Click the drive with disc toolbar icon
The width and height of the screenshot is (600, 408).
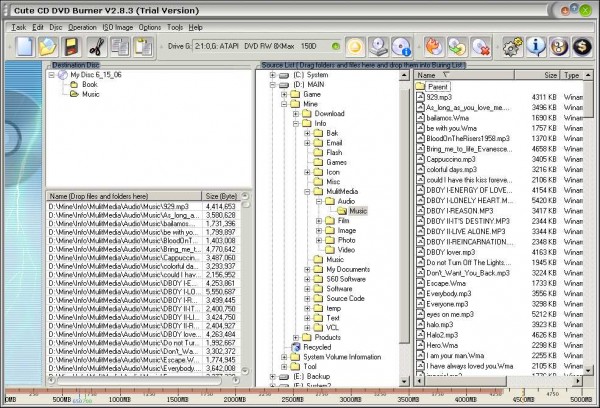click(377, 45)
